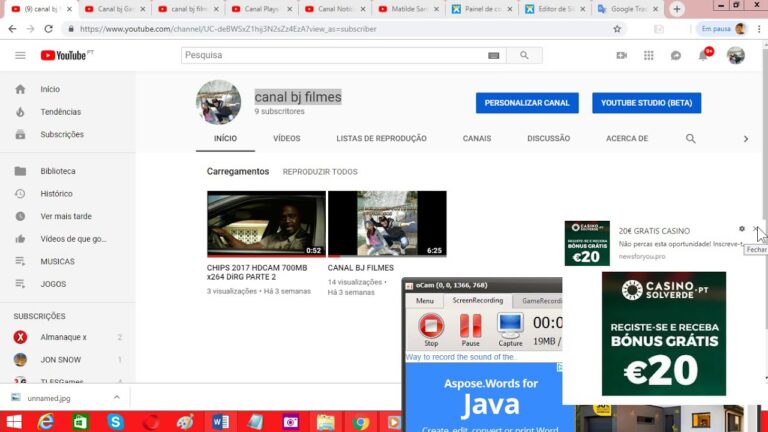Image resolution: width=768 pixels, height=432 pixels.
Task: Open the ACERCA DE tab
Action: [626, 139]
